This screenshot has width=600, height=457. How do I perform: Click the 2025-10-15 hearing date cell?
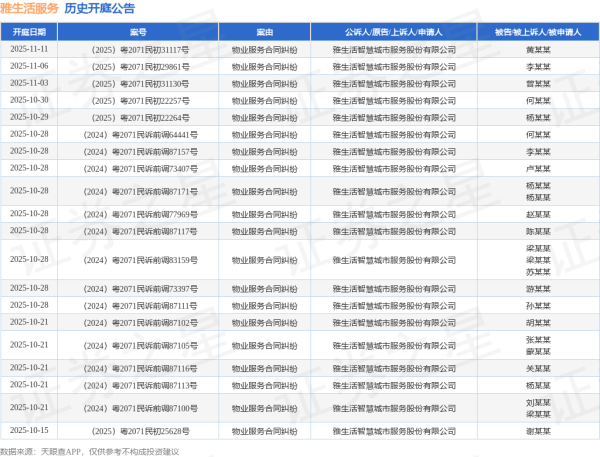(x=29, y=430)
